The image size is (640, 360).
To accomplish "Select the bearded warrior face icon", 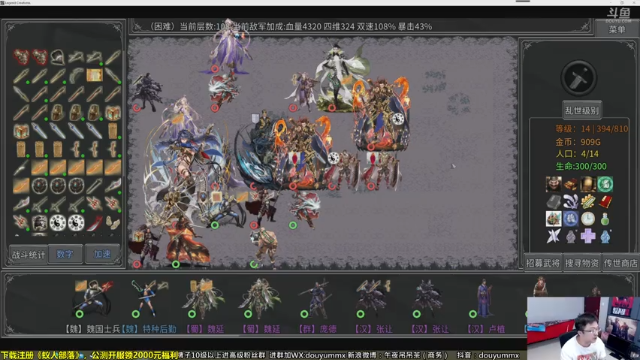I will tap(553, 184).
